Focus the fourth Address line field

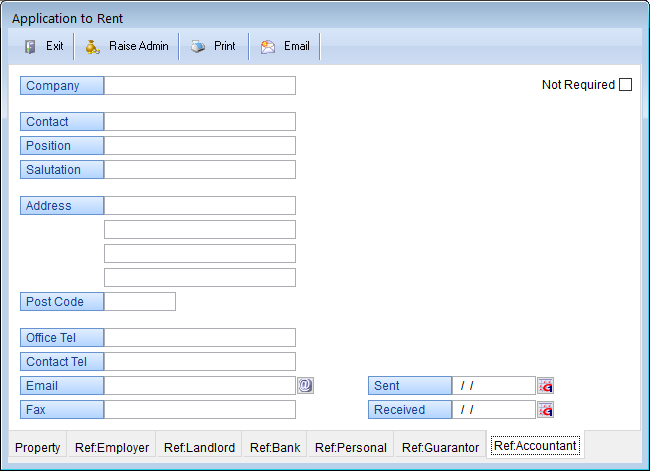point(200,277)
